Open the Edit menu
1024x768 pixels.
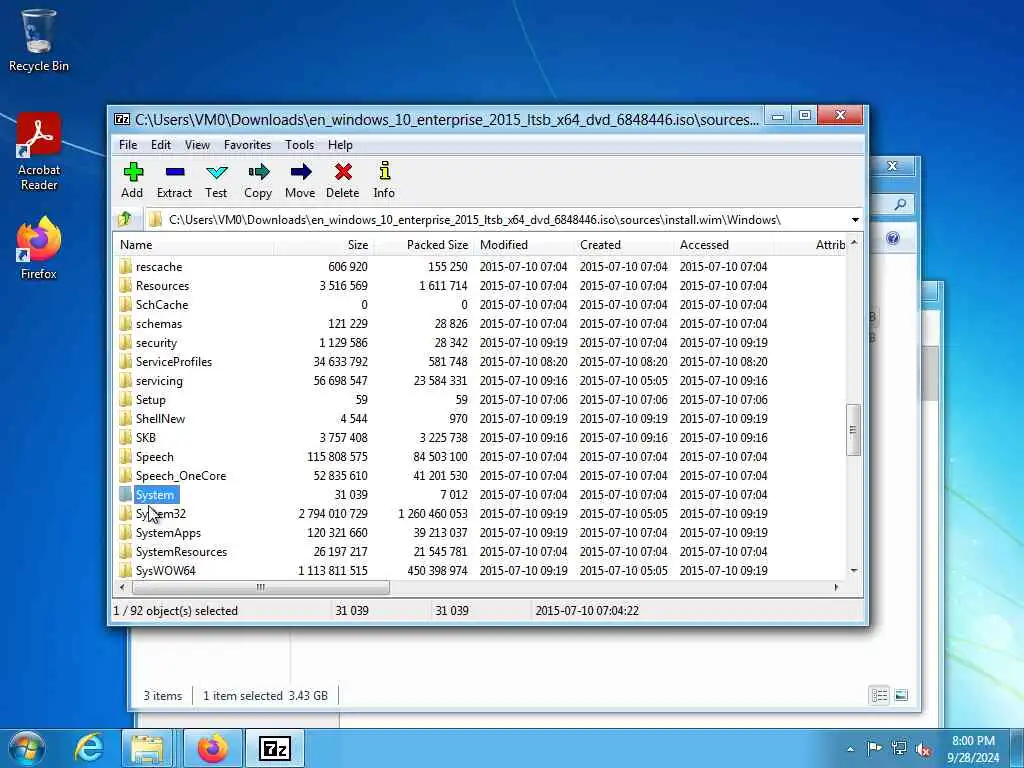pyautogui.click(x=161, y=145)
